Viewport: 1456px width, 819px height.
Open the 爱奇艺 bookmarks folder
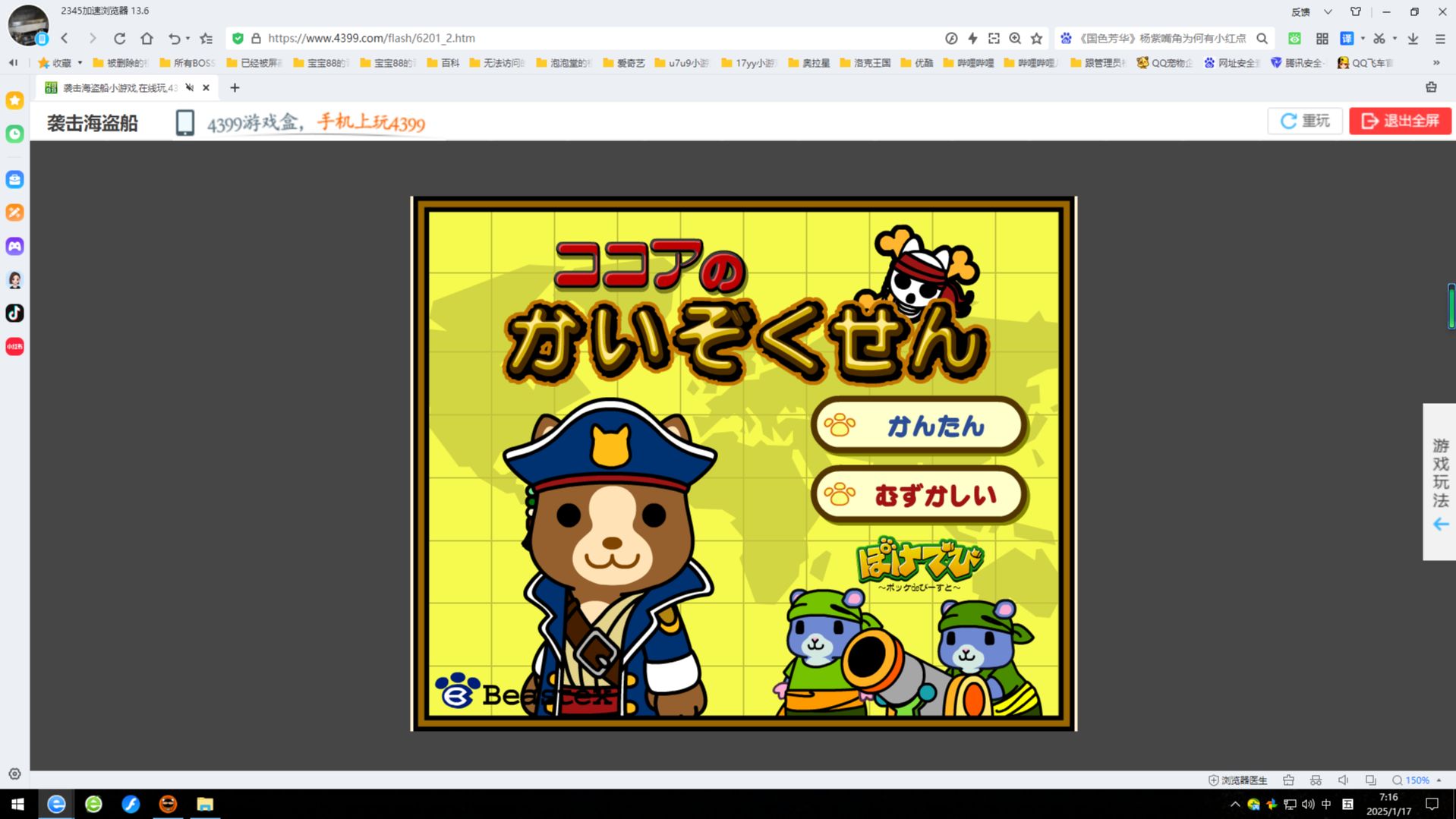(624, 62)
